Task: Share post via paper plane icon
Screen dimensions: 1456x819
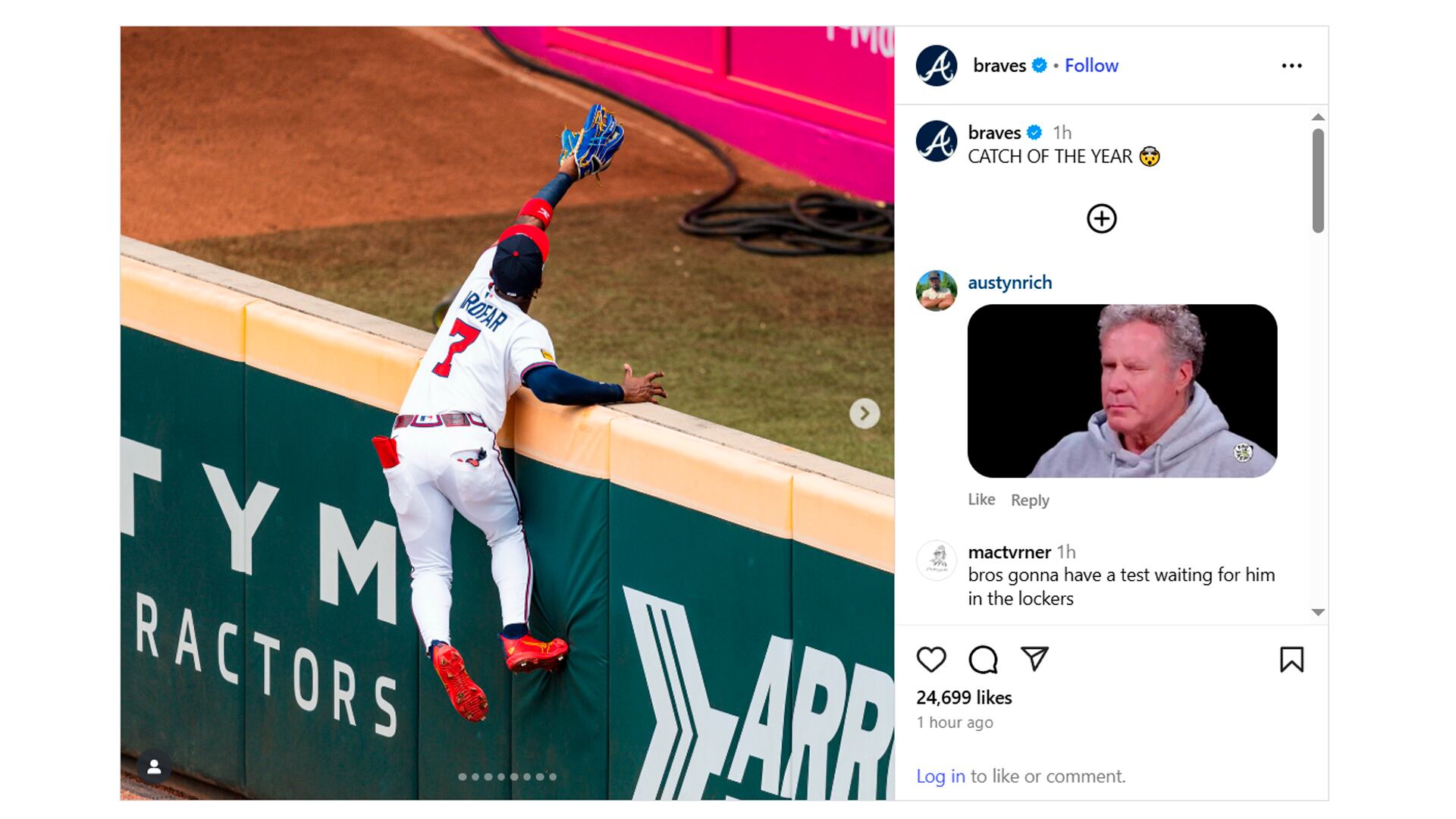Action: [1034, 658]
